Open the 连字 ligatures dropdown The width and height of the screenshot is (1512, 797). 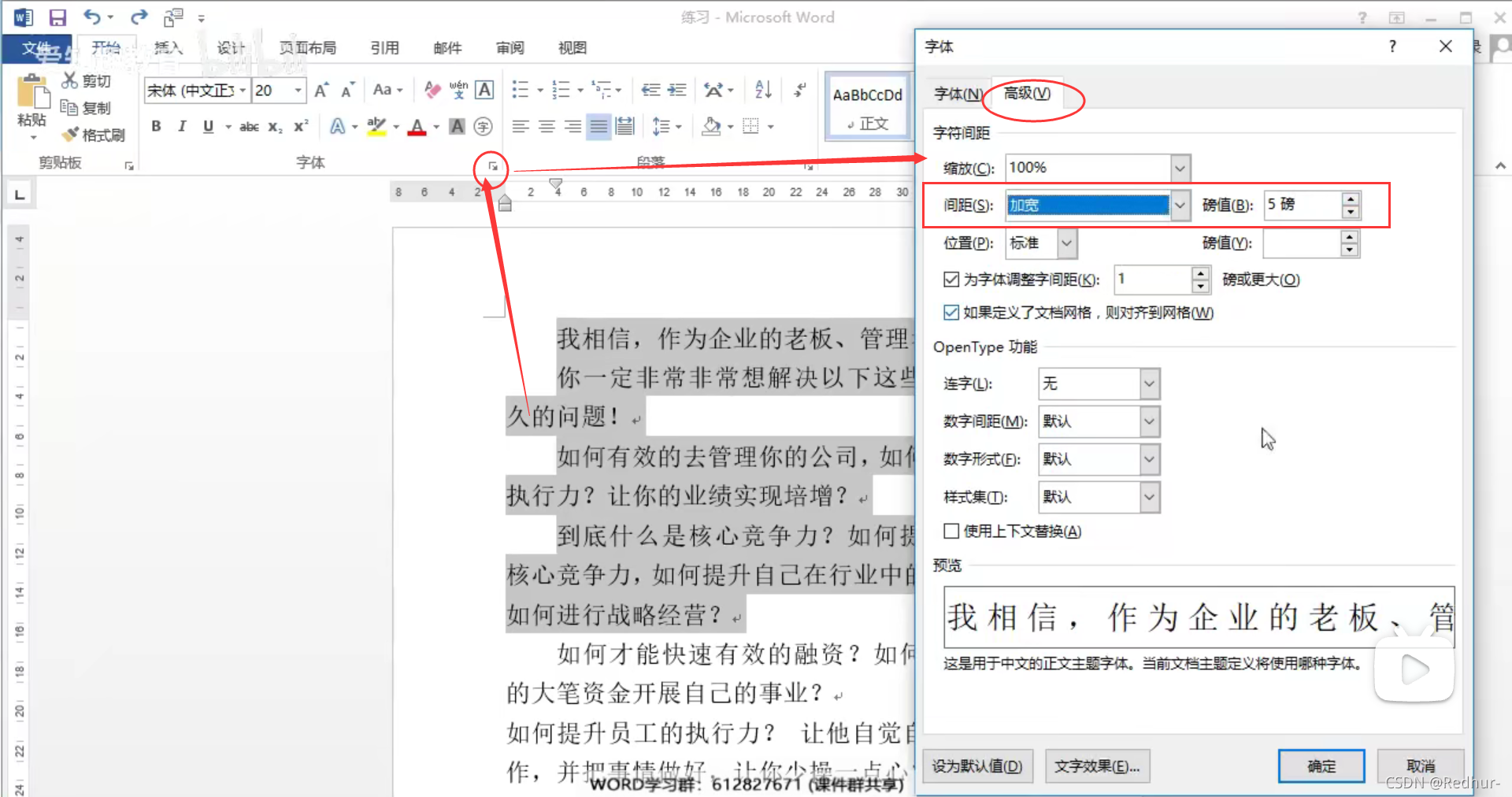tap(1148, 384)
